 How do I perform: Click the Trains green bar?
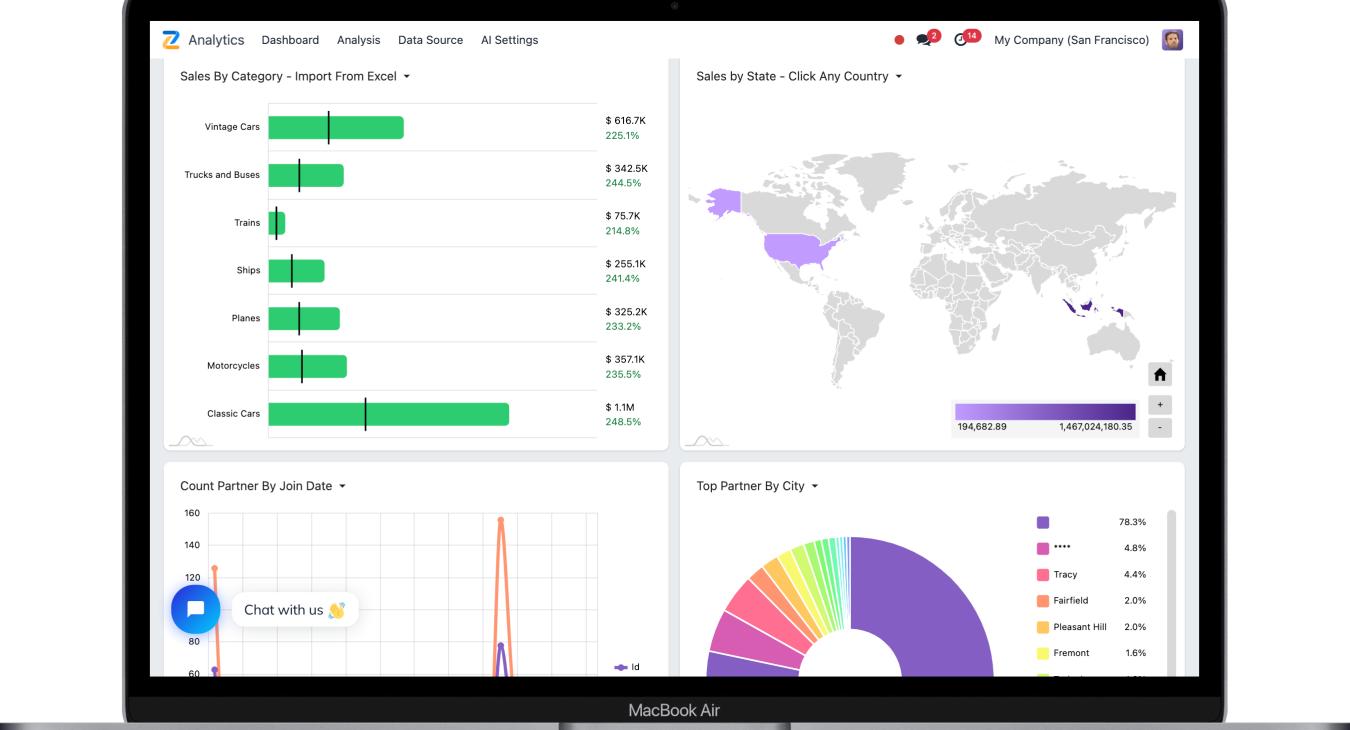[277, 223]
